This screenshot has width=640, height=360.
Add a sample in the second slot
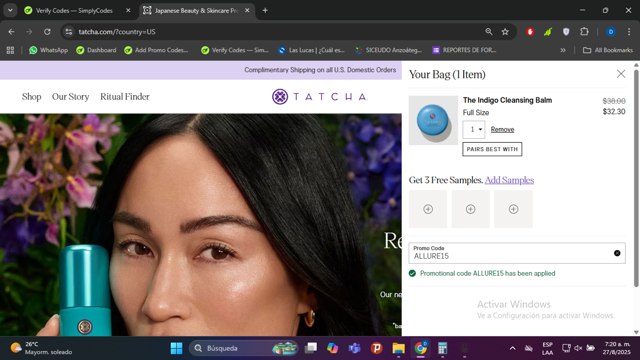pos(471,209)
